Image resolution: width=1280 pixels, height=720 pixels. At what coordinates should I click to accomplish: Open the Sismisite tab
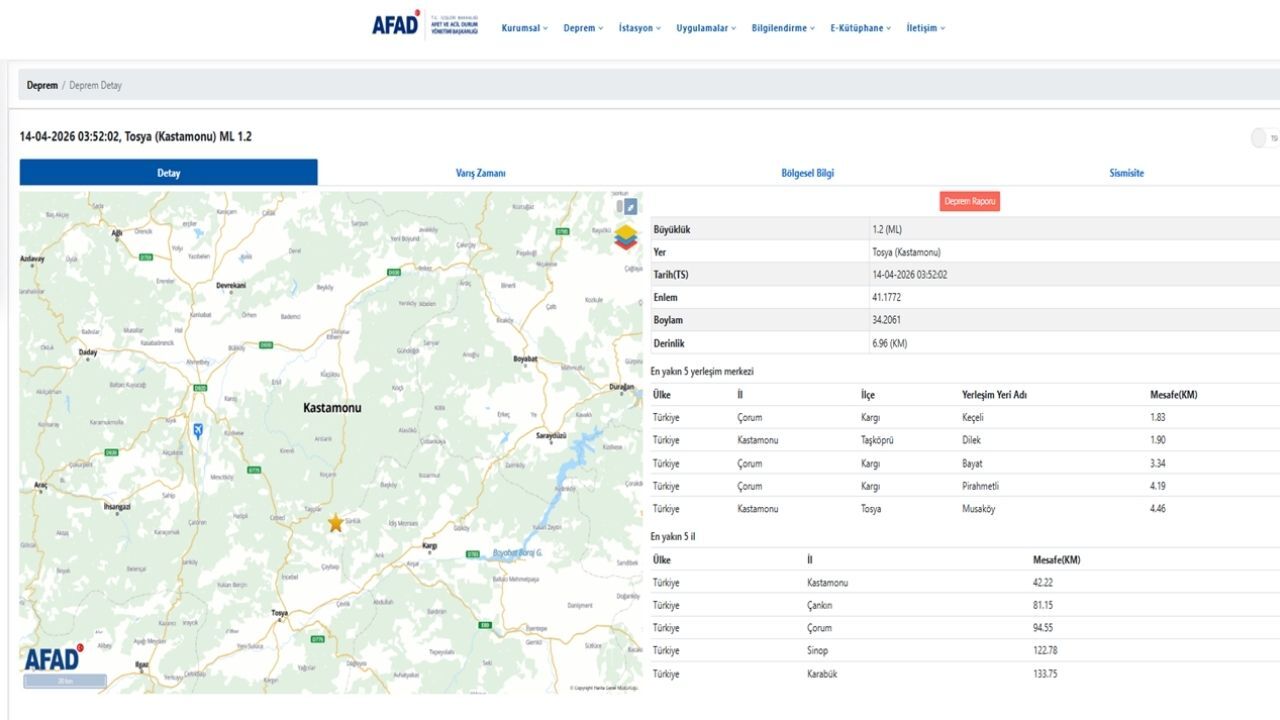point(1126,173)
